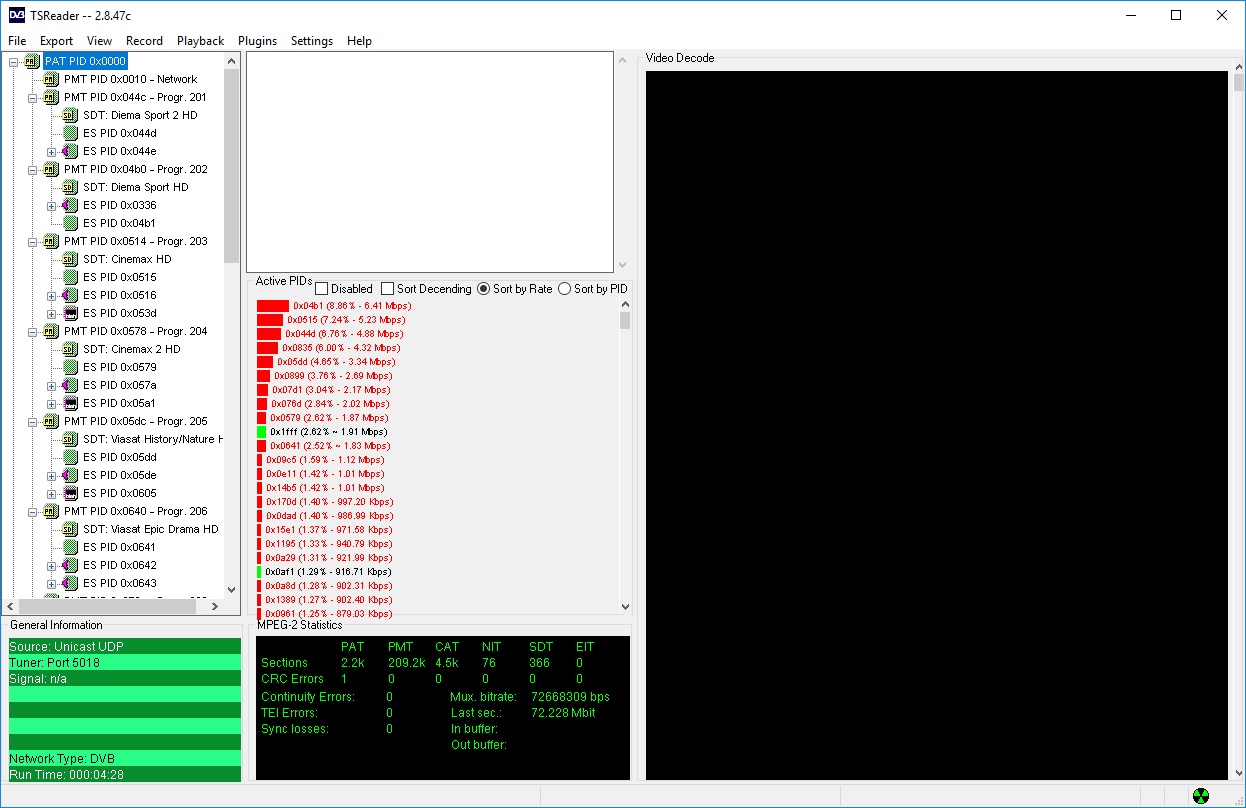This screenshot has height=808, width=1246.
Task: Collapse the PAT PID 0x0000 root node
Action: [14, 61]
